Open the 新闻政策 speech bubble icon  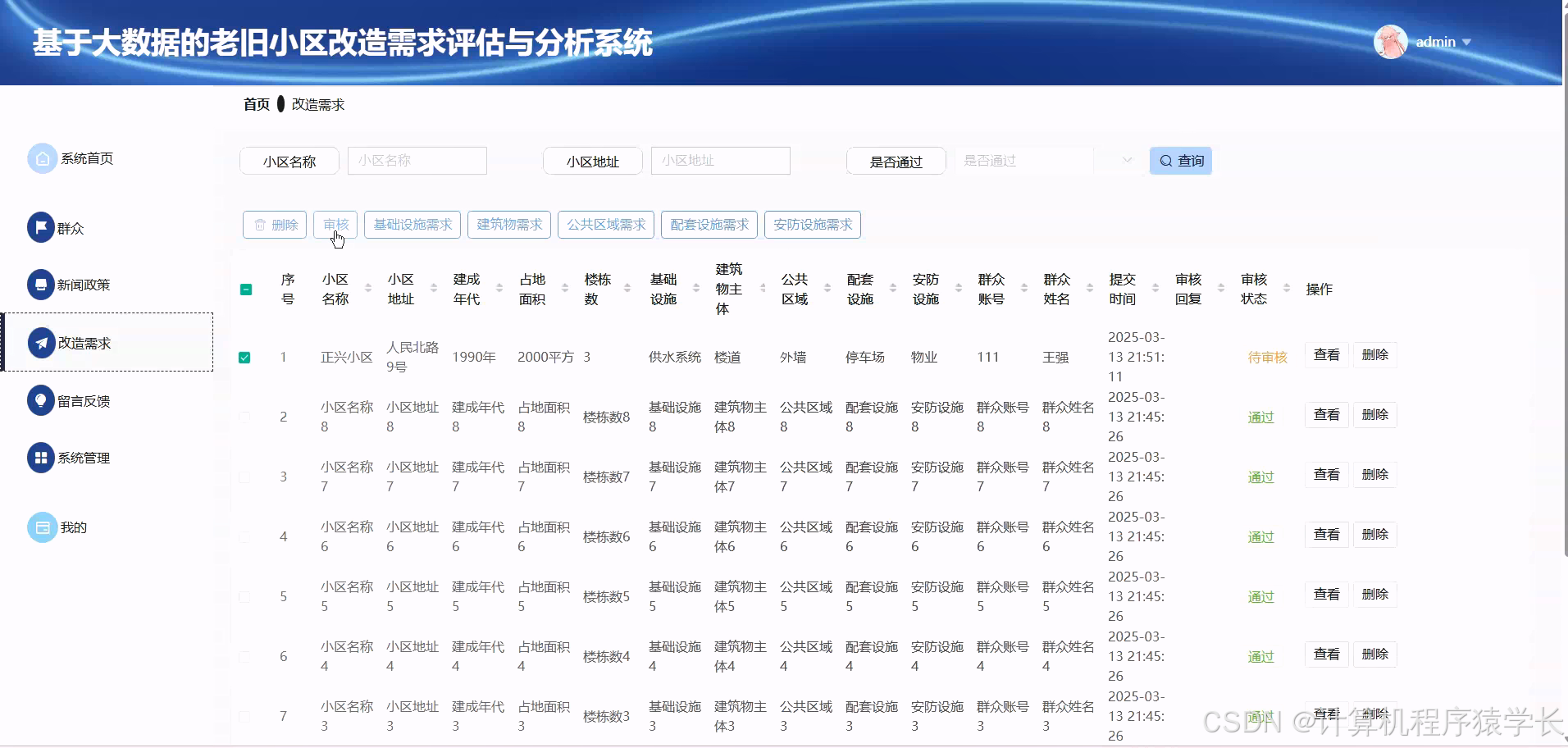pyautogui.click(x=42, y=285)
